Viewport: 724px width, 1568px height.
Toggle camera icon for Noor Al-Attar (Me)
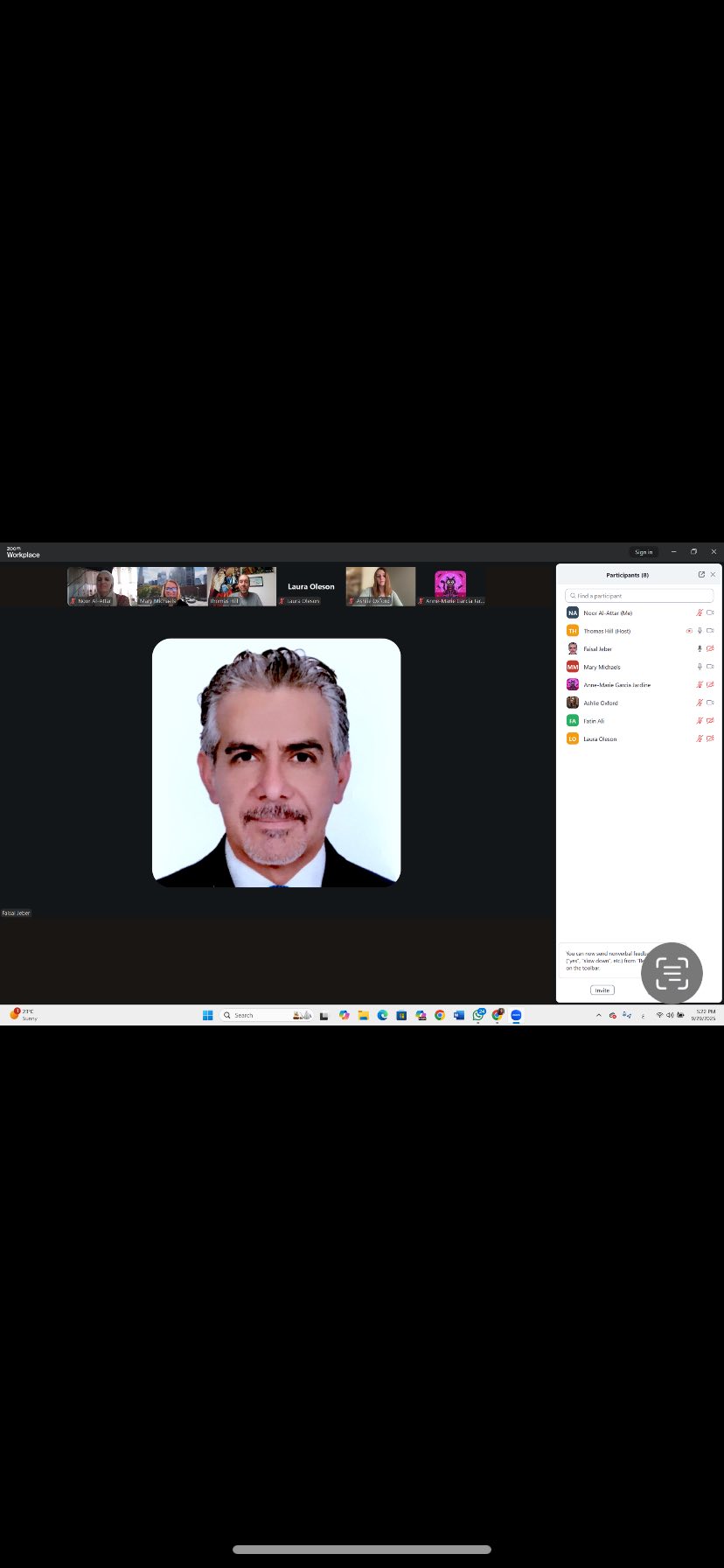point(710,613)
